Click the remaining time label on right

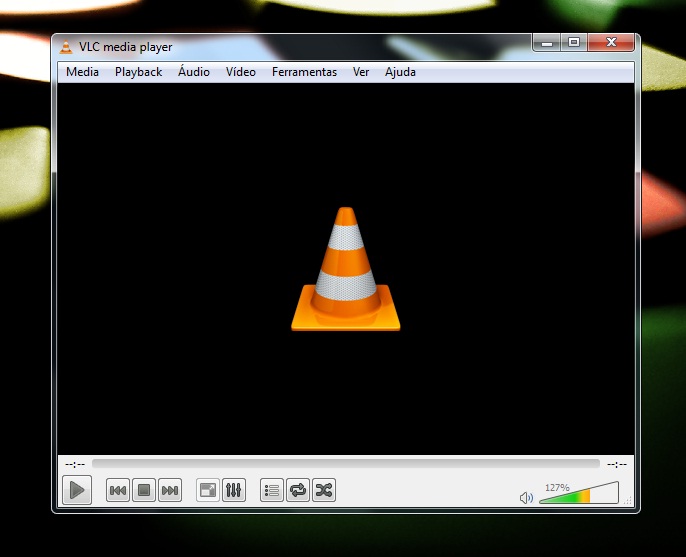pyautogui.click(x=617, y=464)
